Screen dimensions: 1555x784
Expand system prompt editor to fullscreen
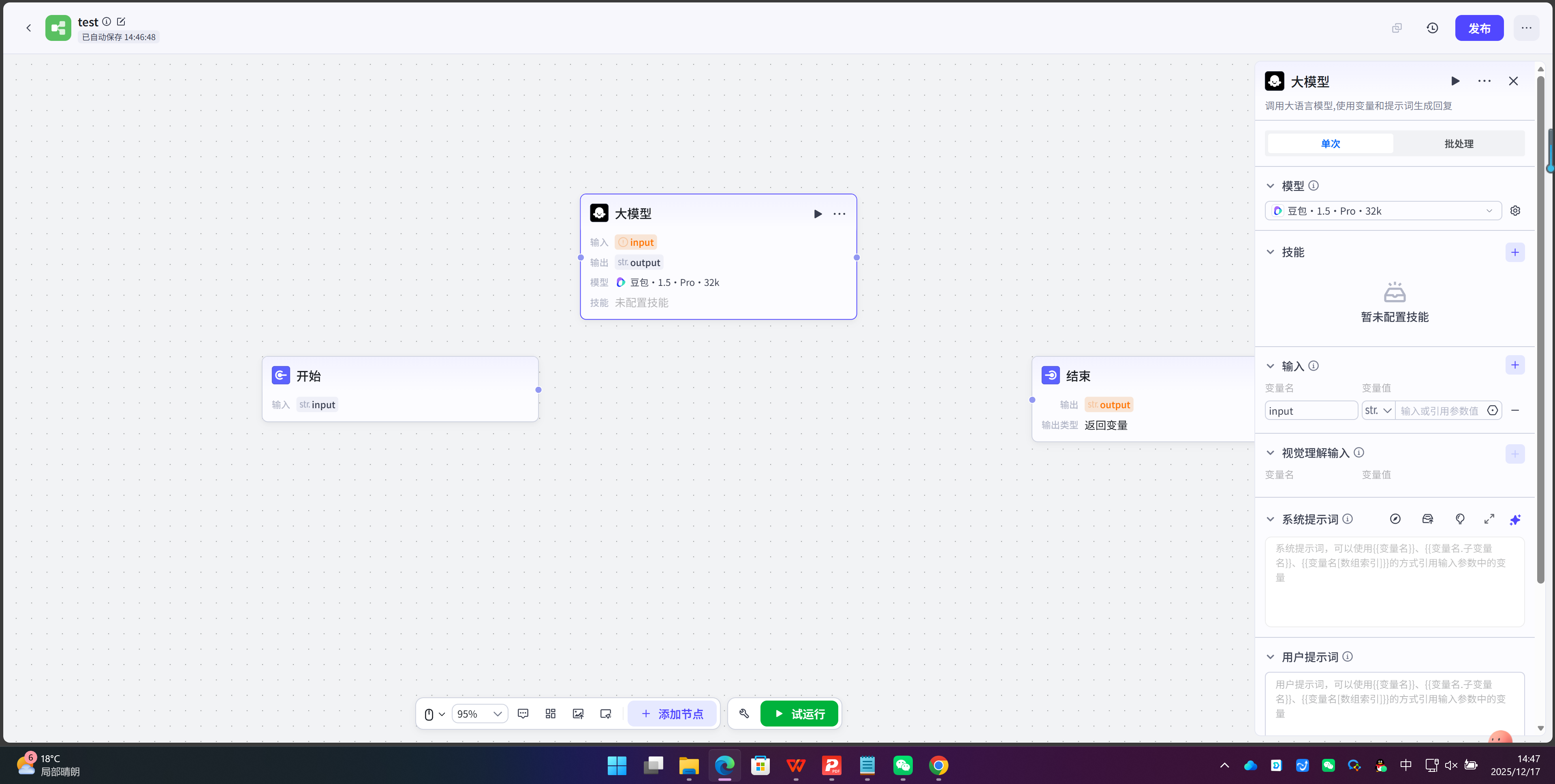pyautogui.click(x=1489, y=519)
